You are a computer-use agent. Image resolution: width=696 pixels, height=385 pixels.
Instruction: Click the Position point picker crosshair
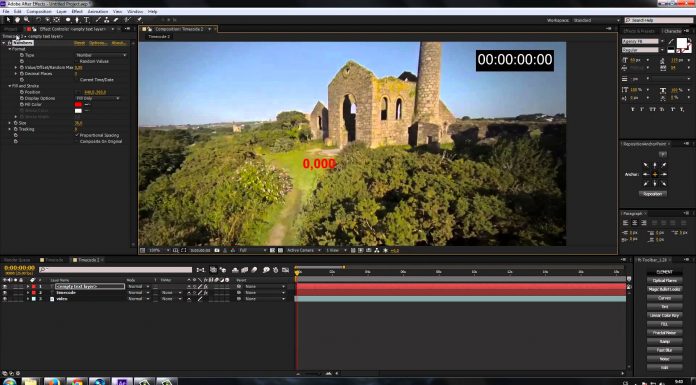click(x=79, y=92)
